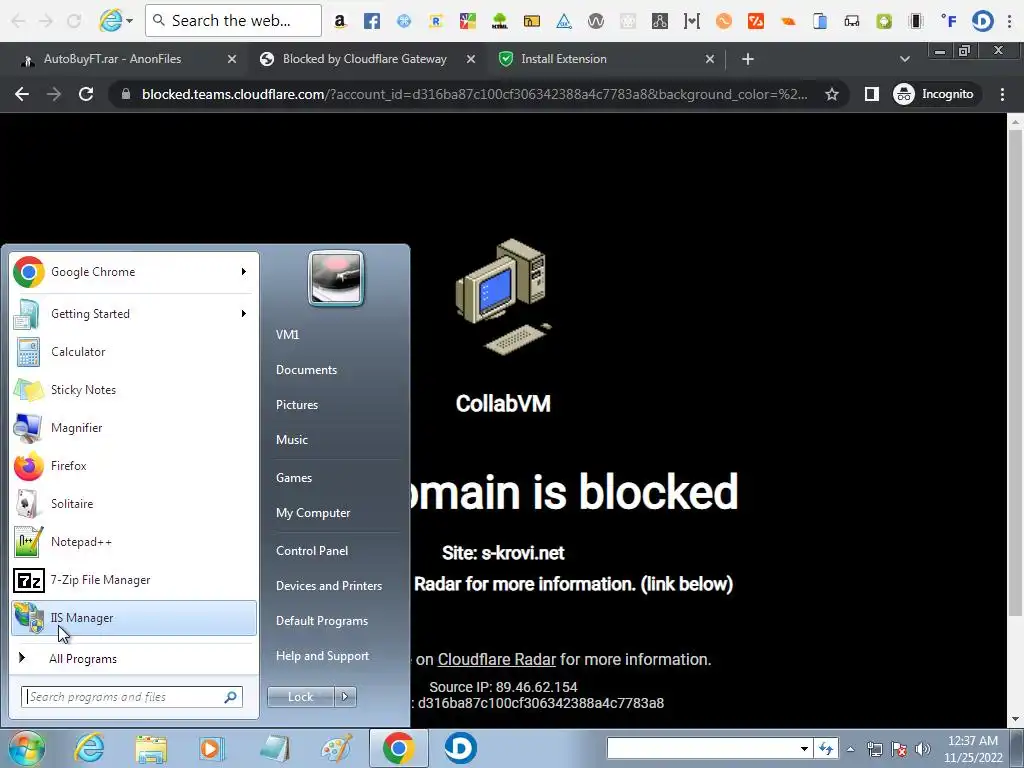Click the blue D icon in top toolbar
Image resolution: width=1024 pixels, height=768 pixels.
982,21
